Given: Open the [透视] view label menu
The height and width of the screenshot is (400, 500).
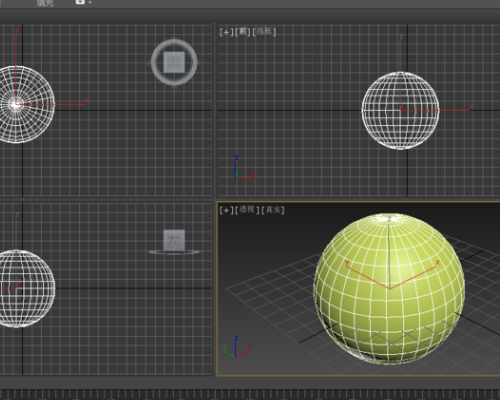Looking at the screenshot, I should [x=247, y=210].
